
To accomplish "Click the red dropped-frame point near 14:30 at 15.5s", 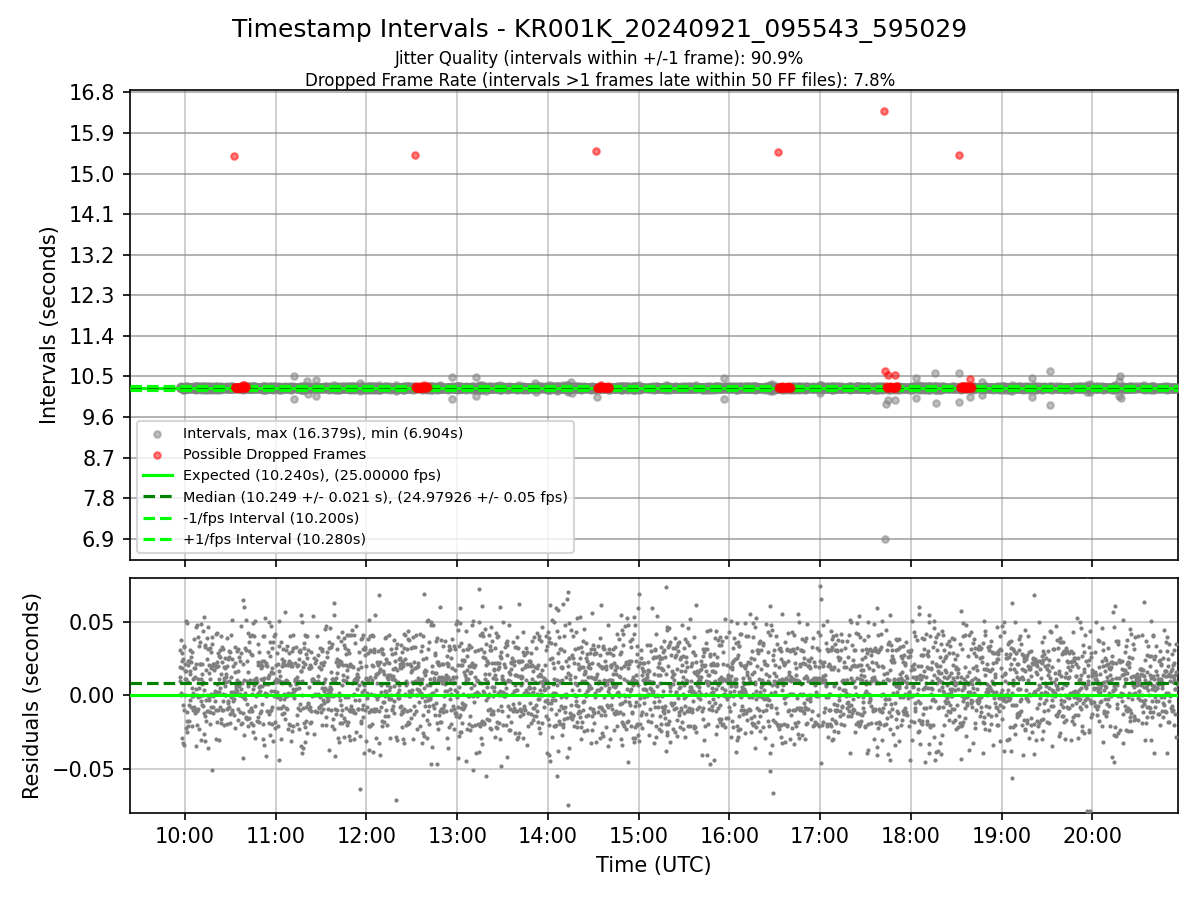I will coord(596,151).
